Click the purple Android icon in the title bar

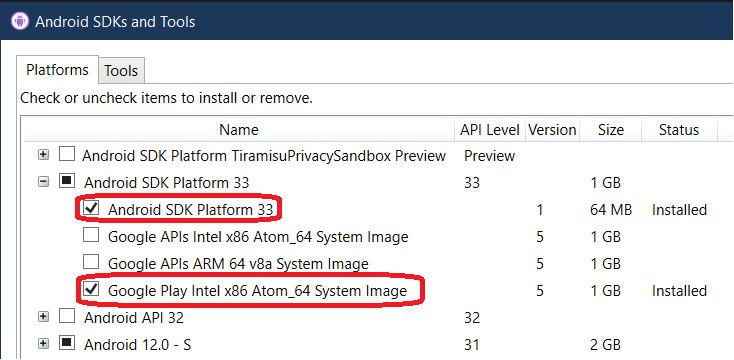tap(20, 22)
